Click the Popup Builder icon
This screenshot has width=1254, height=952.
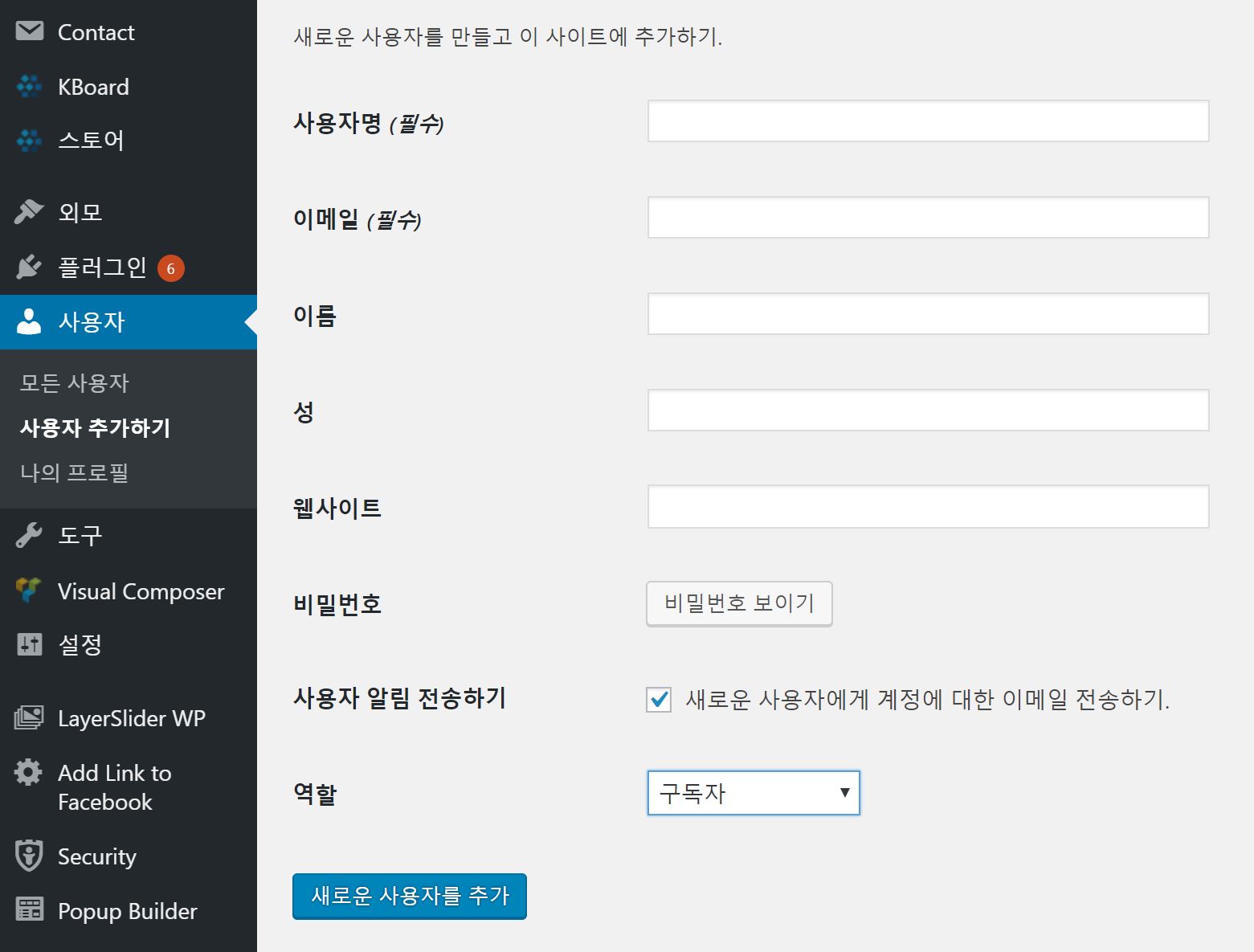click(30, 909)
